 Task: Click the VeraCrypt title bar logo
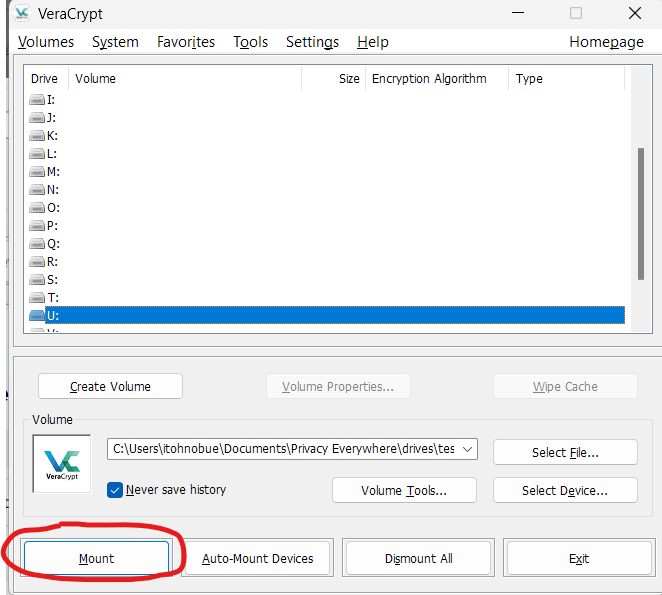(22, 14)
